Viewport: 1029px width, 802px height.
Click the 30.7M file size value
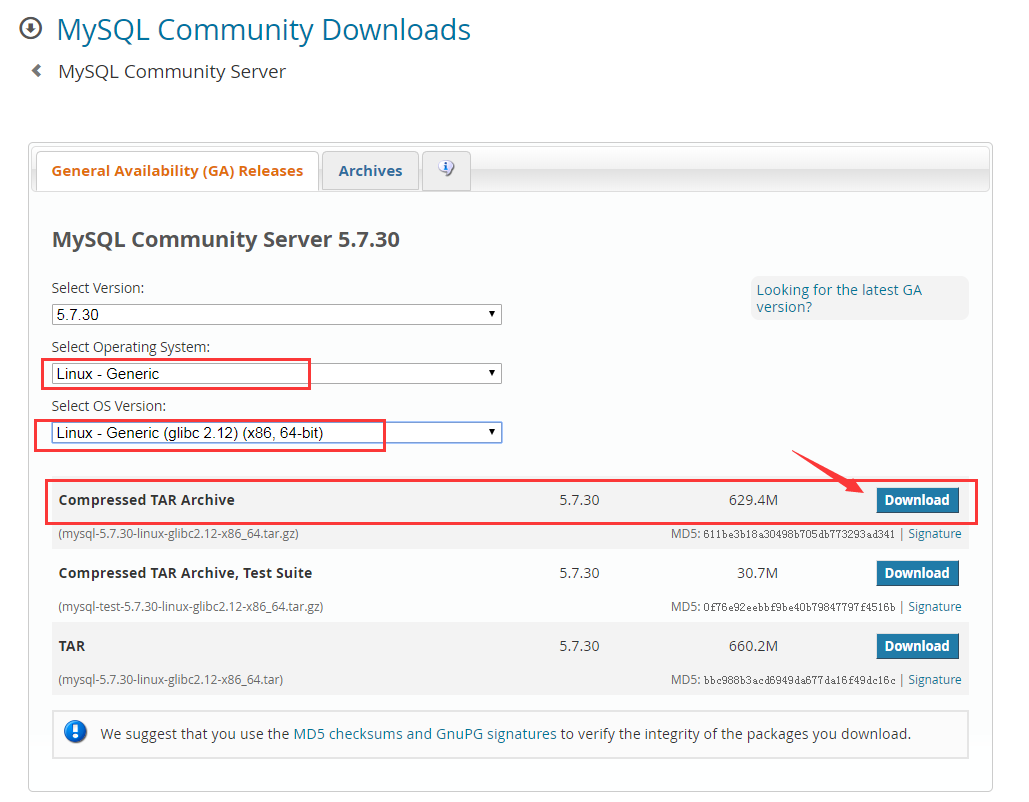757,573
